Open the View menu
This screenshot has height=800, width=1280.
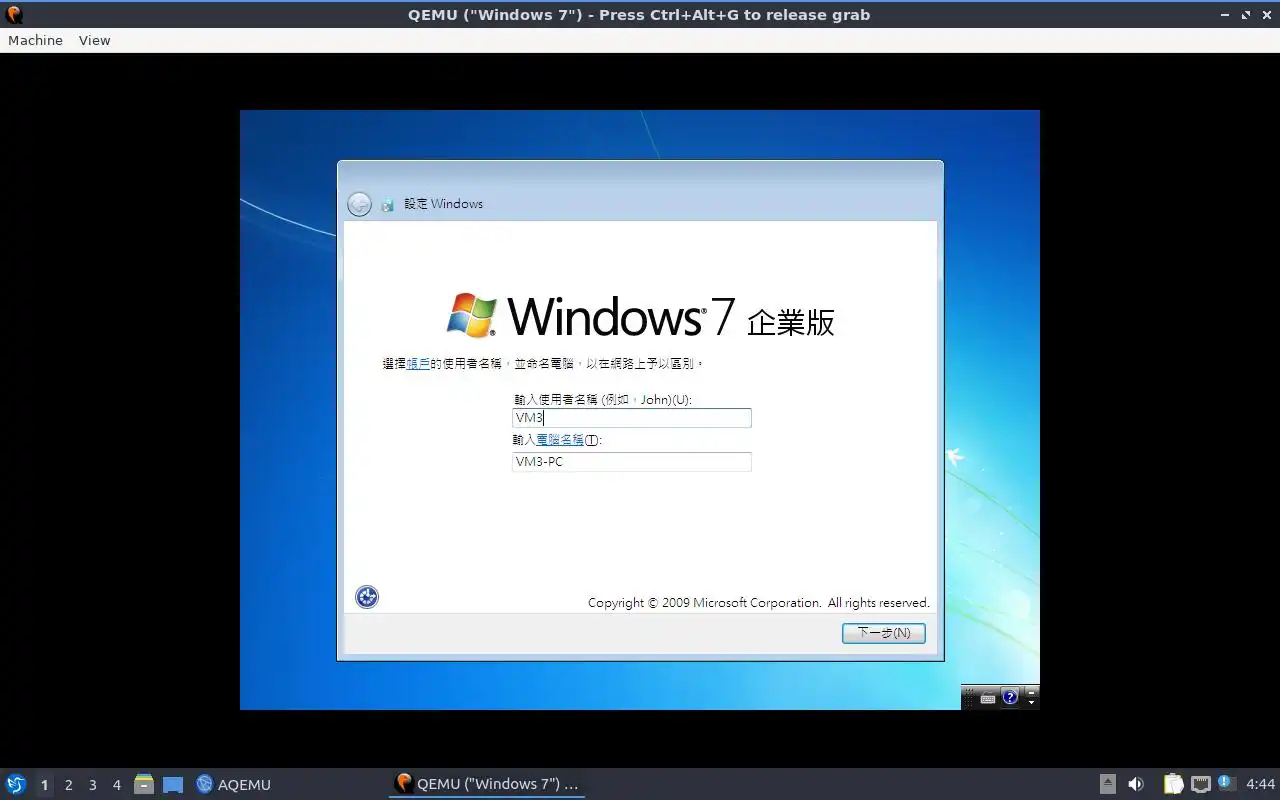[x=94, y=40]
